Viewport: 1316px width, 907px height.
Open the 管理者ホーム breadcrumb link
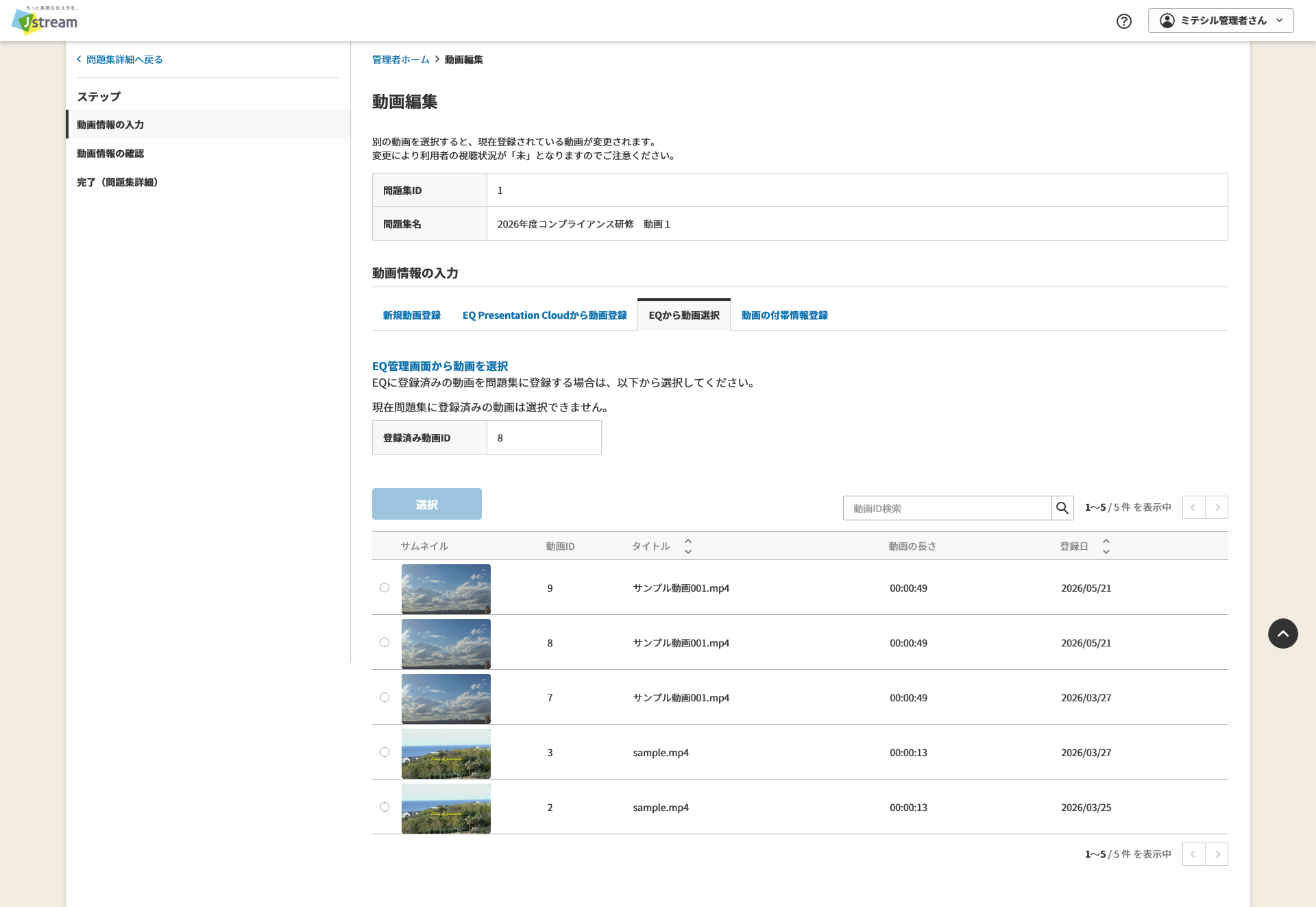coord(400,60)
